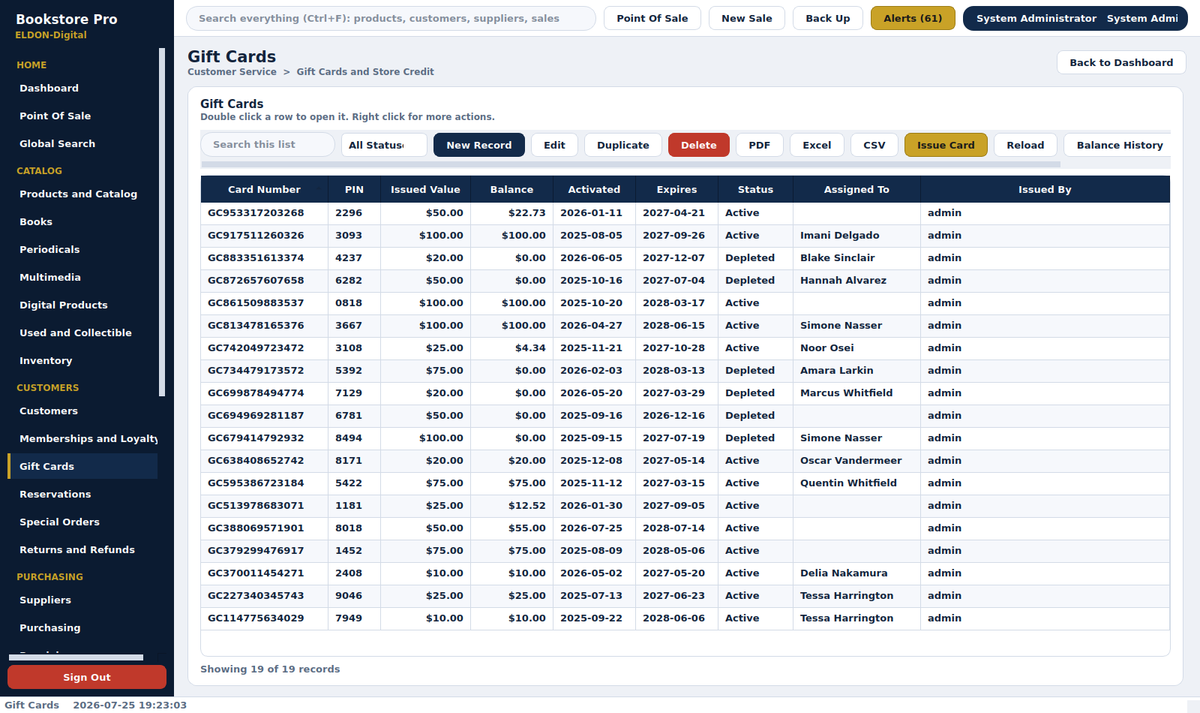Click Delia Nakamura cell

pos(856,573)
